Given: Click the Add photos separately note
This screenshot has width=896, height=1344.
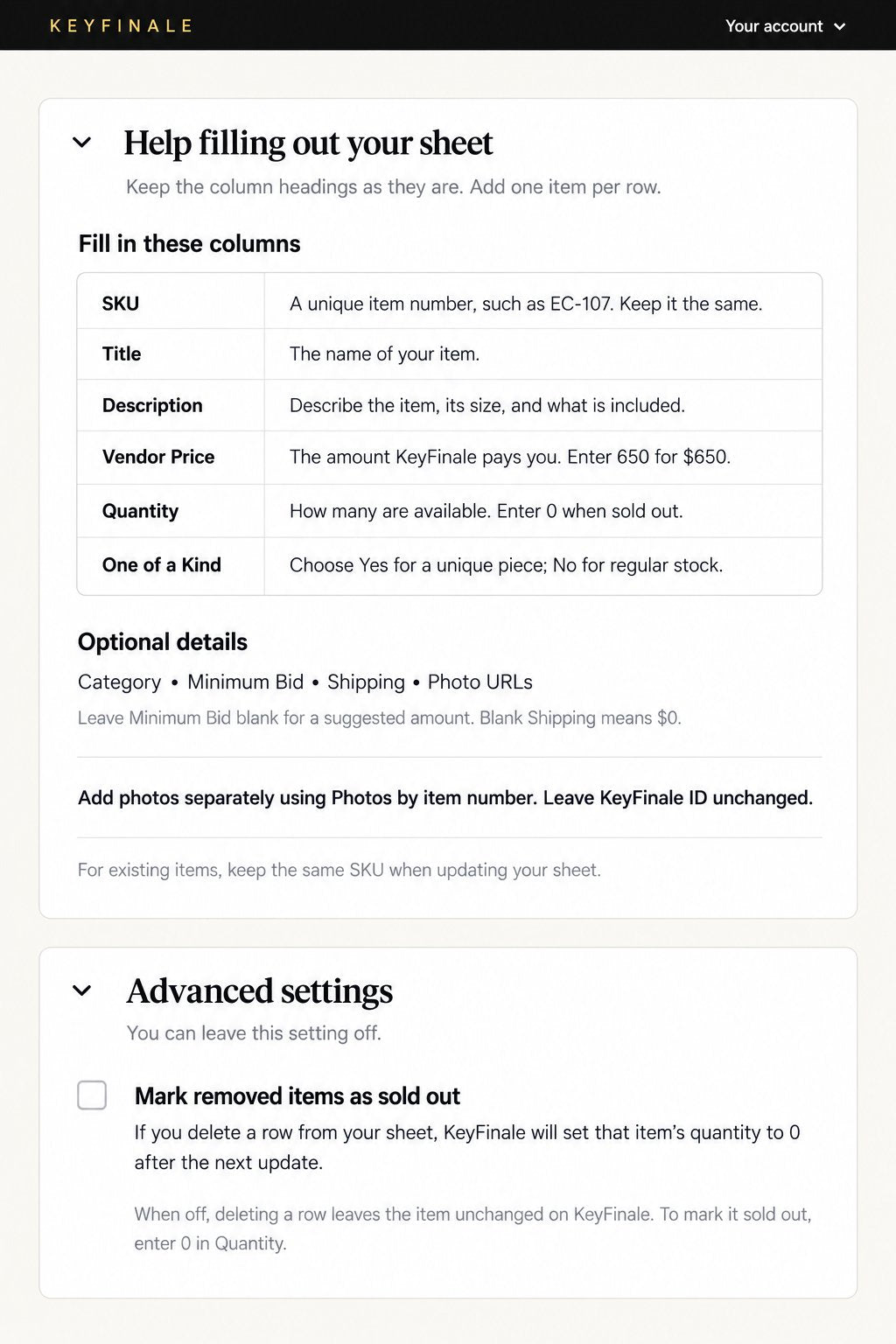Looking at the screenshot, I should (x=445, y=798).
